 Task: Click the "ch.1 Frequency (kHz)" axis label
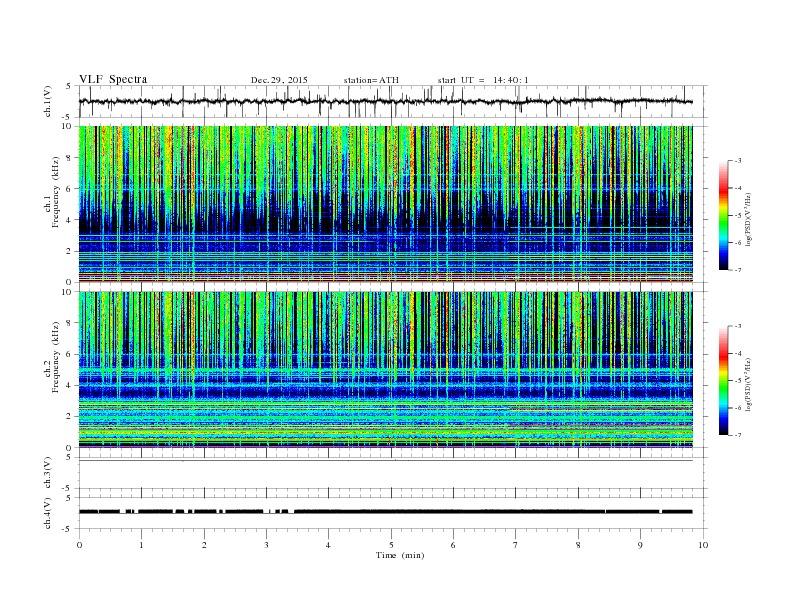52,192
